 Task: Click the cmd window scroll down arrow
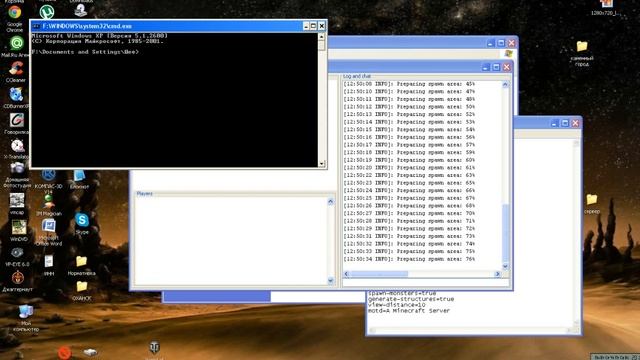click(322, 164)
